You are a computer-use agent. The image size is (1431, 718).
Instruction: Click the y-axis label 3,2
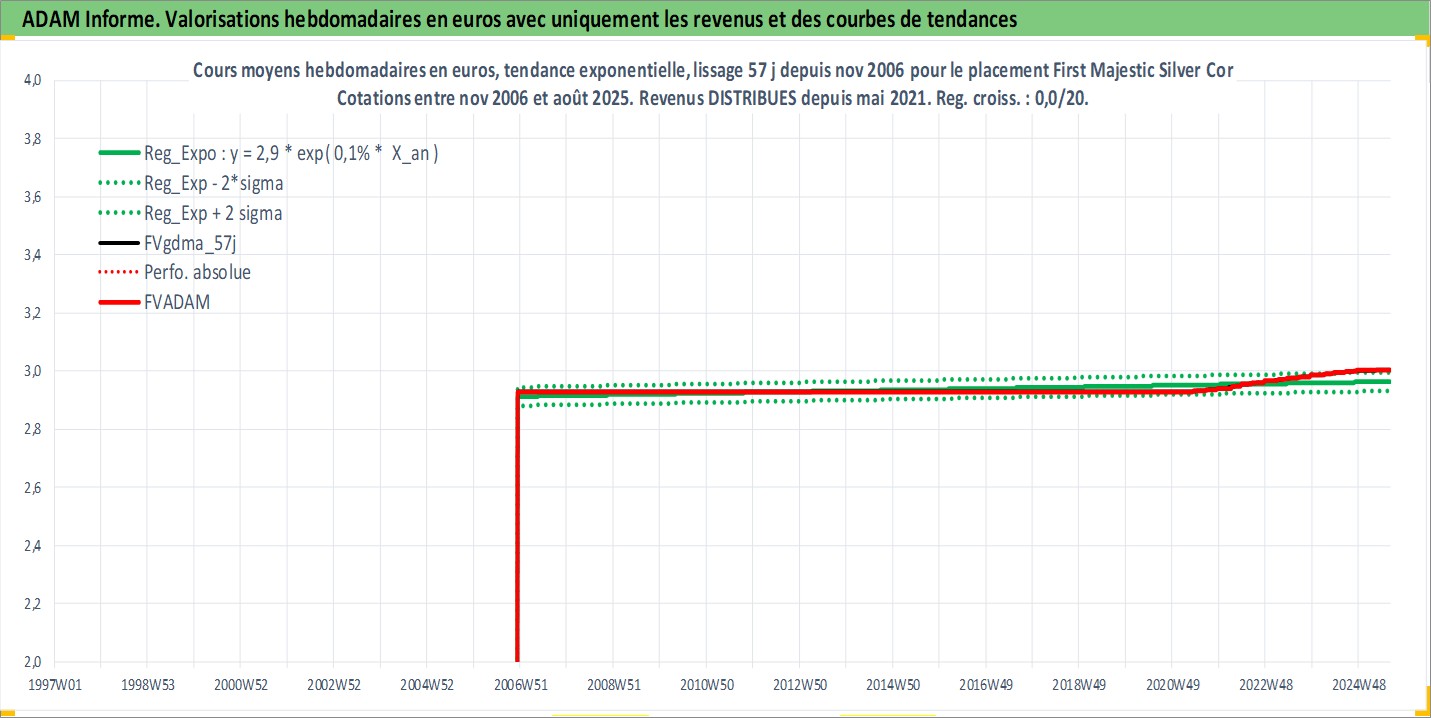[30, 313]
